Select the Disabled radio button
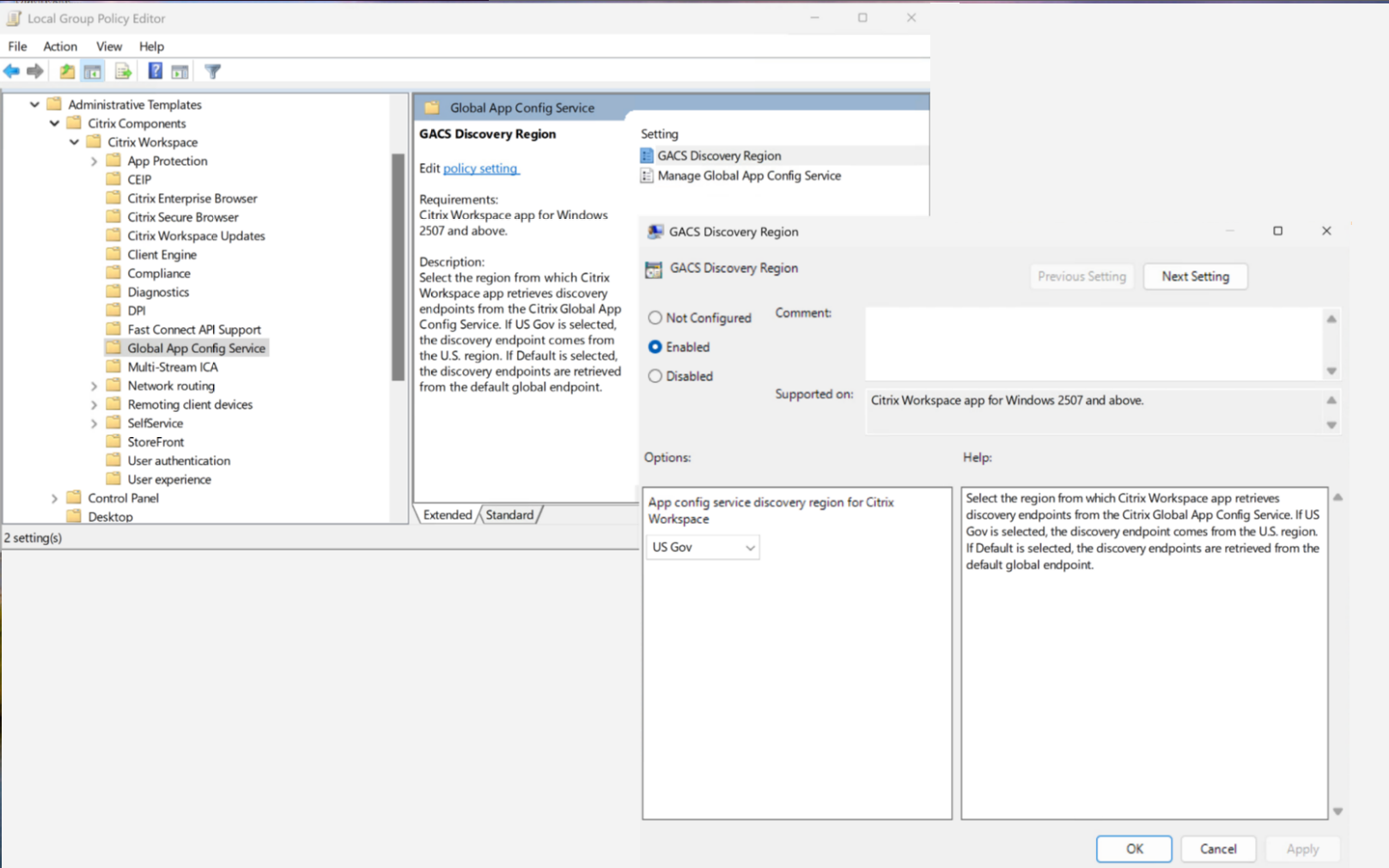 (655, 376)
